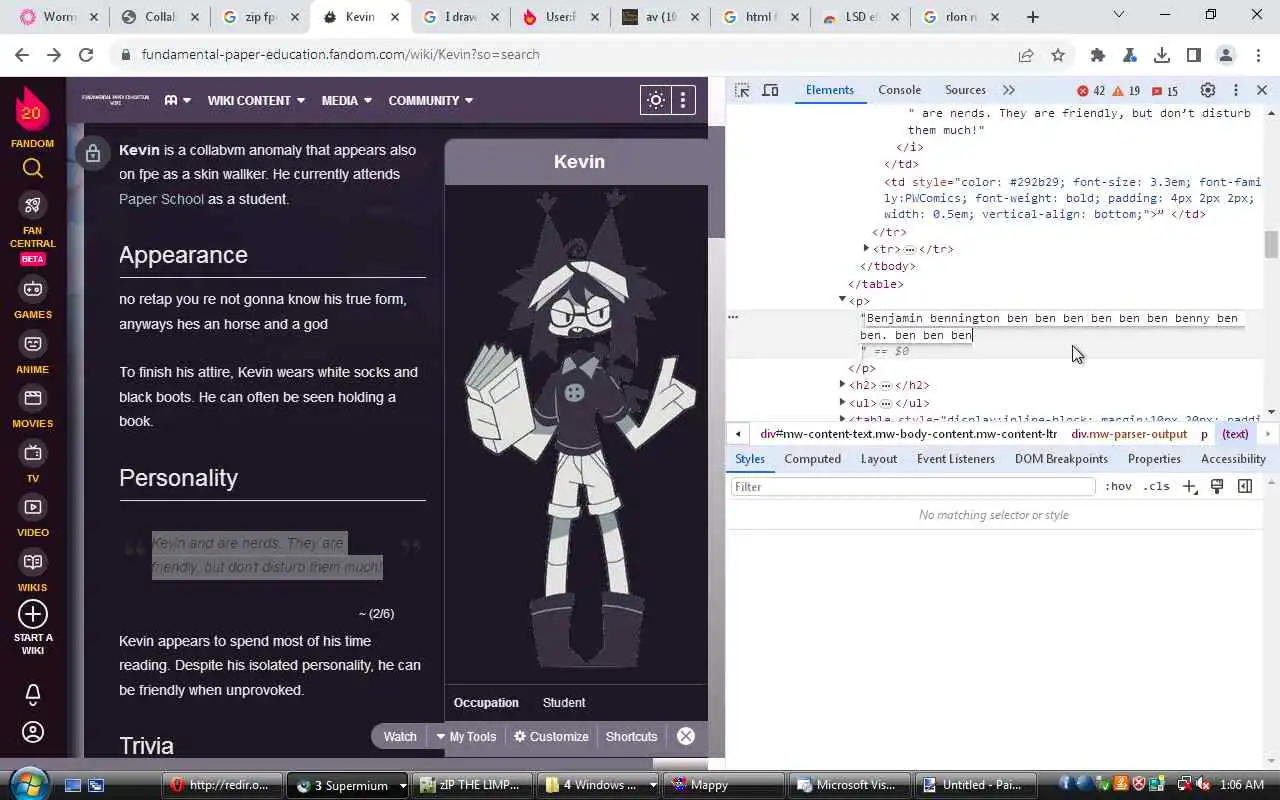The image size is (1280, 800).
Task: Click the Watch toolbar button
Action: 400,736
